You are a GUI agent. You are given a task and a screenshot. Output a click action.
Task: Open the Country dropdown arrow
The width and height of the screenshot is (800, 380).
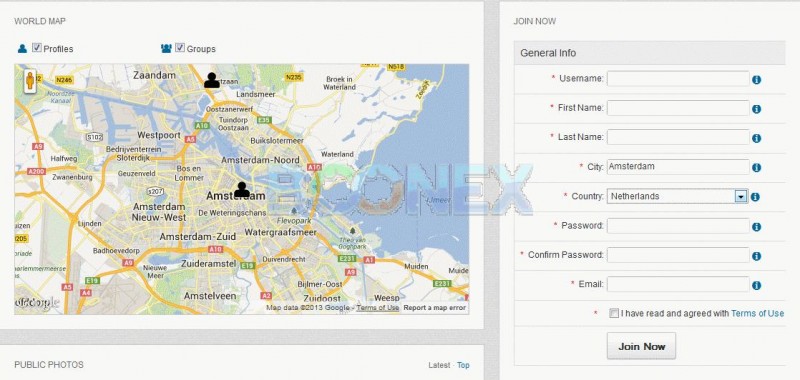click(741, 196)
